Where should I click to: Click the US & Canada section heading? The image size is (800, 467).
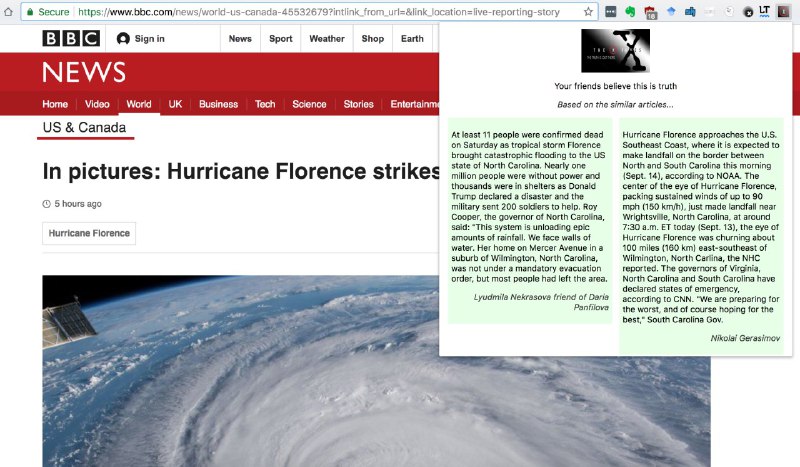click(x=85, y=128)
